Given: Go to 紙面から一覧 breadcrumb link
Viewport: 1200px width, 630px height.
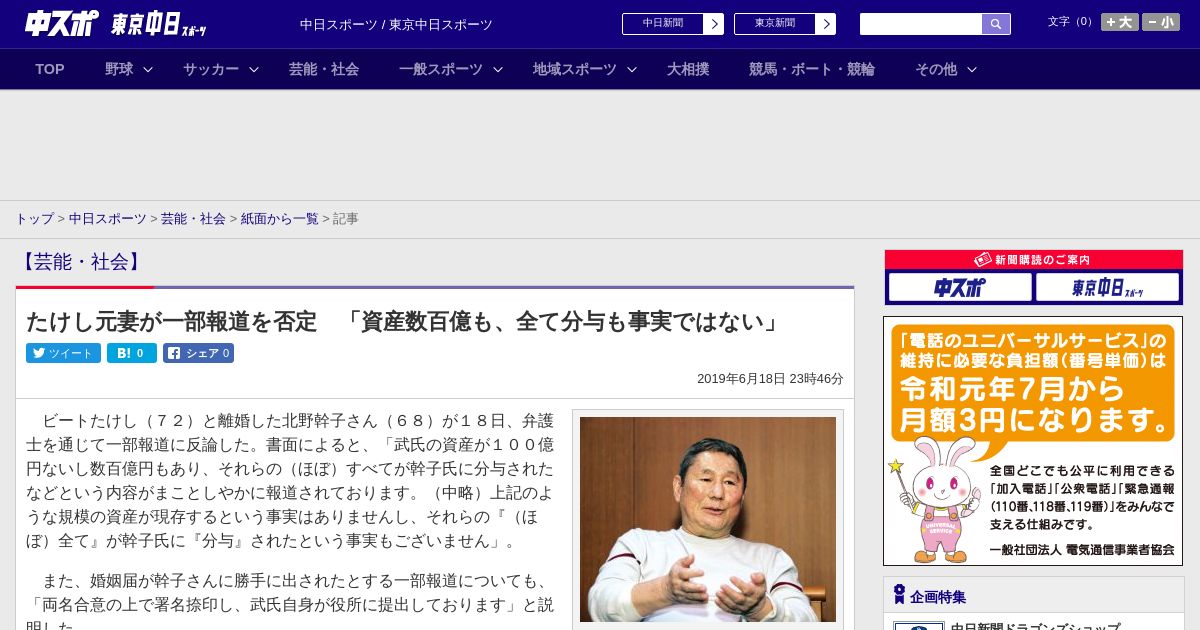Looking at the screenshot, I should pos(280,218).
